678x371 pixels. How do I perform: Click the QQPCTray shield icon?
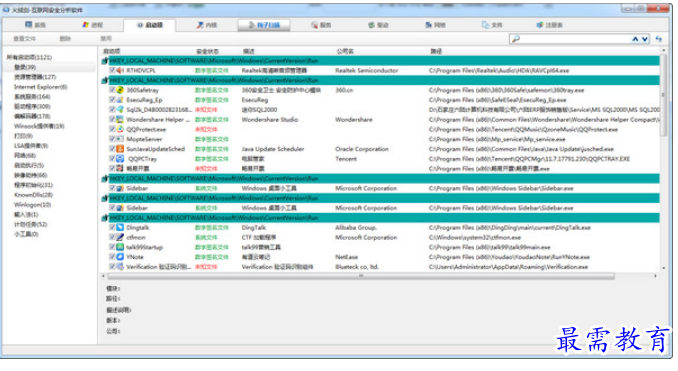tap(120, 159)
